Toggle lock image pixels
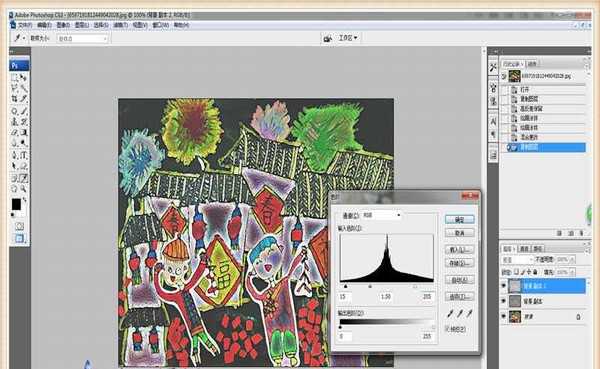The width and height of the screenshot is (600, 369). point(523,272)
